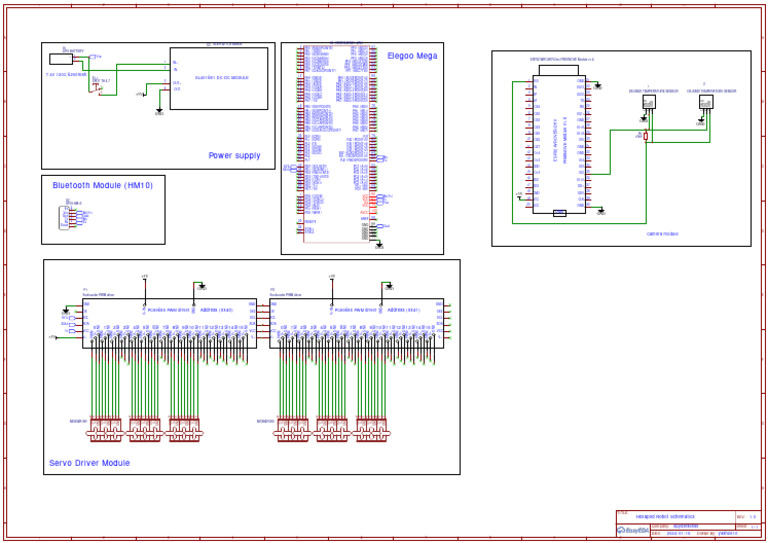Click the schematic title field in title block
This screenshot has width=768, height=543.
[x=665, y=517]
